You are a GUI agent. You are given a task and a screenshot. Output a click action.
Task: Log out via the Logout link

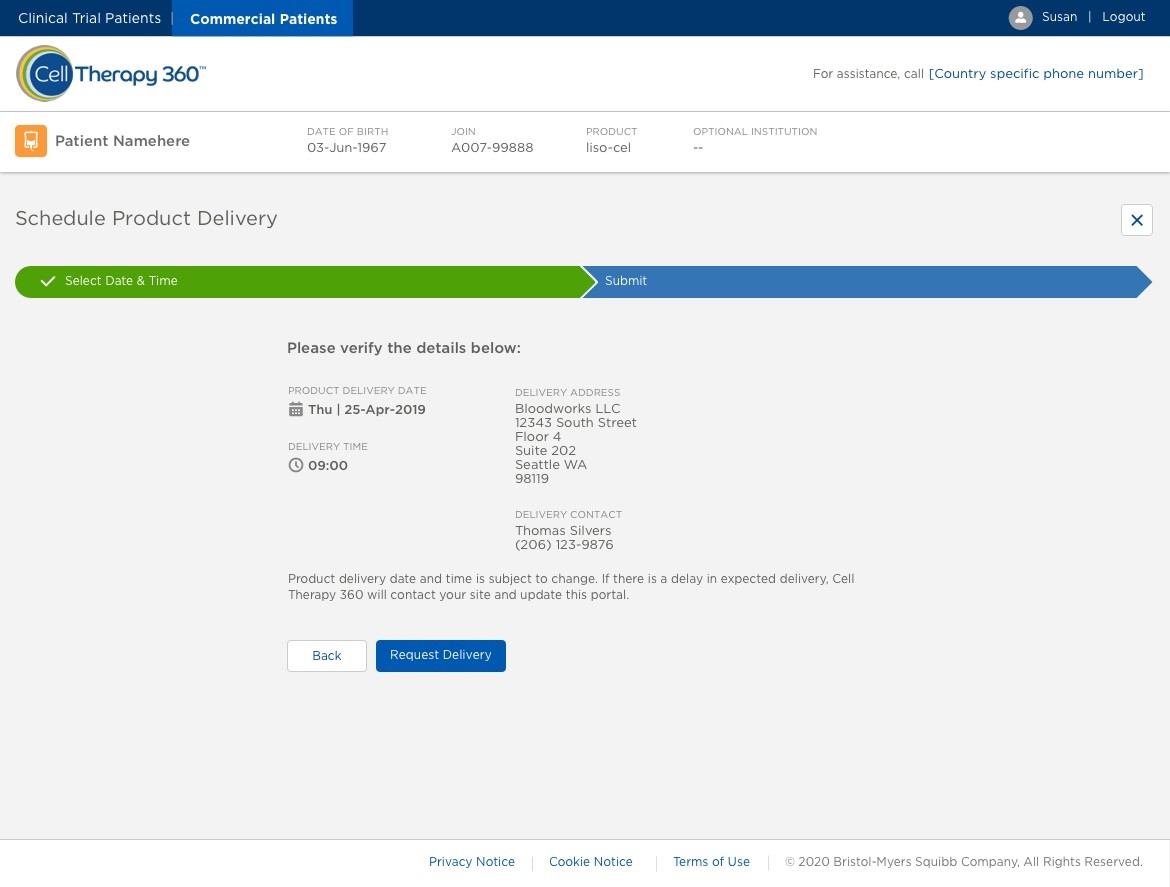[1123, 17]
